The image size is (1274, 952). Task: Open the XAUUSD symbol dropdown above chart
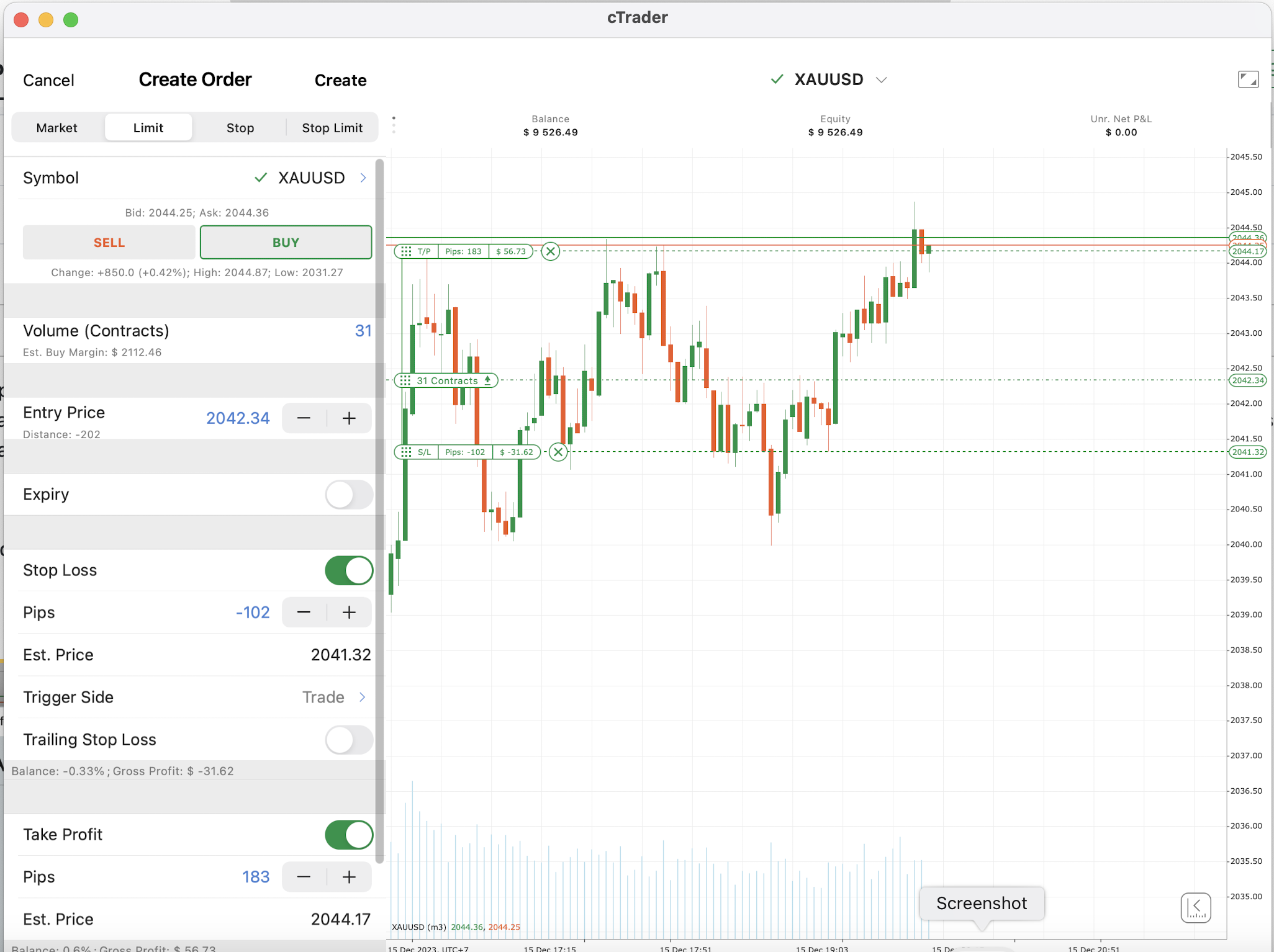pos(881,80)
